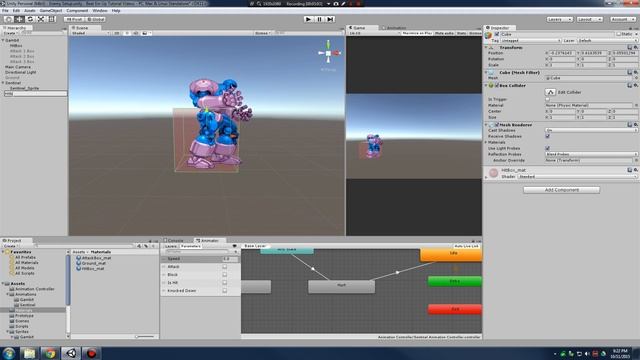Viewport: 640px width, 360px height.
Task: Open the Cast Shadows dropdown
Action: point(591,130)
